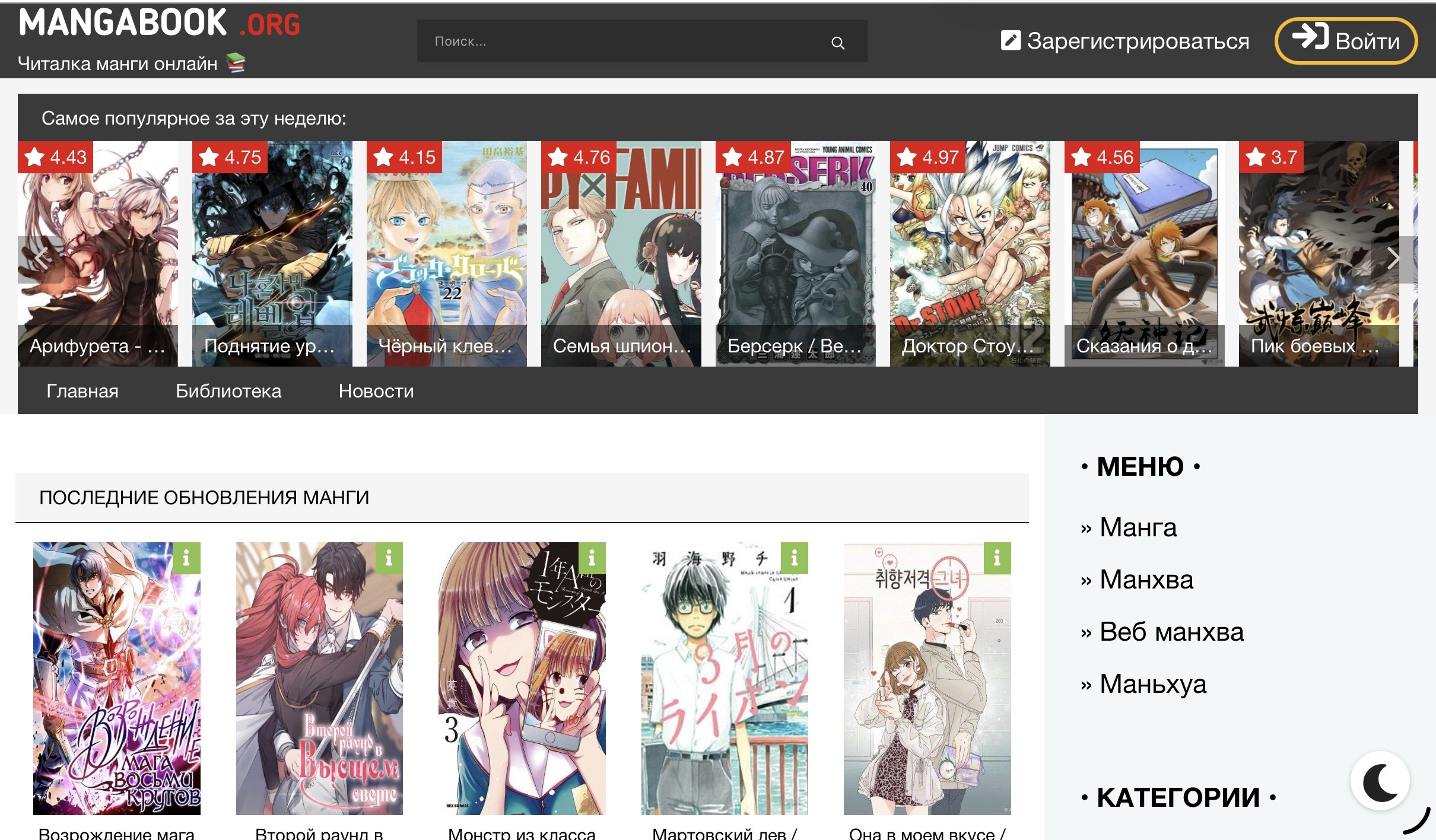Open Манхва in the sidebar menu
The image size is (1436, 840).
[1146, 580]
